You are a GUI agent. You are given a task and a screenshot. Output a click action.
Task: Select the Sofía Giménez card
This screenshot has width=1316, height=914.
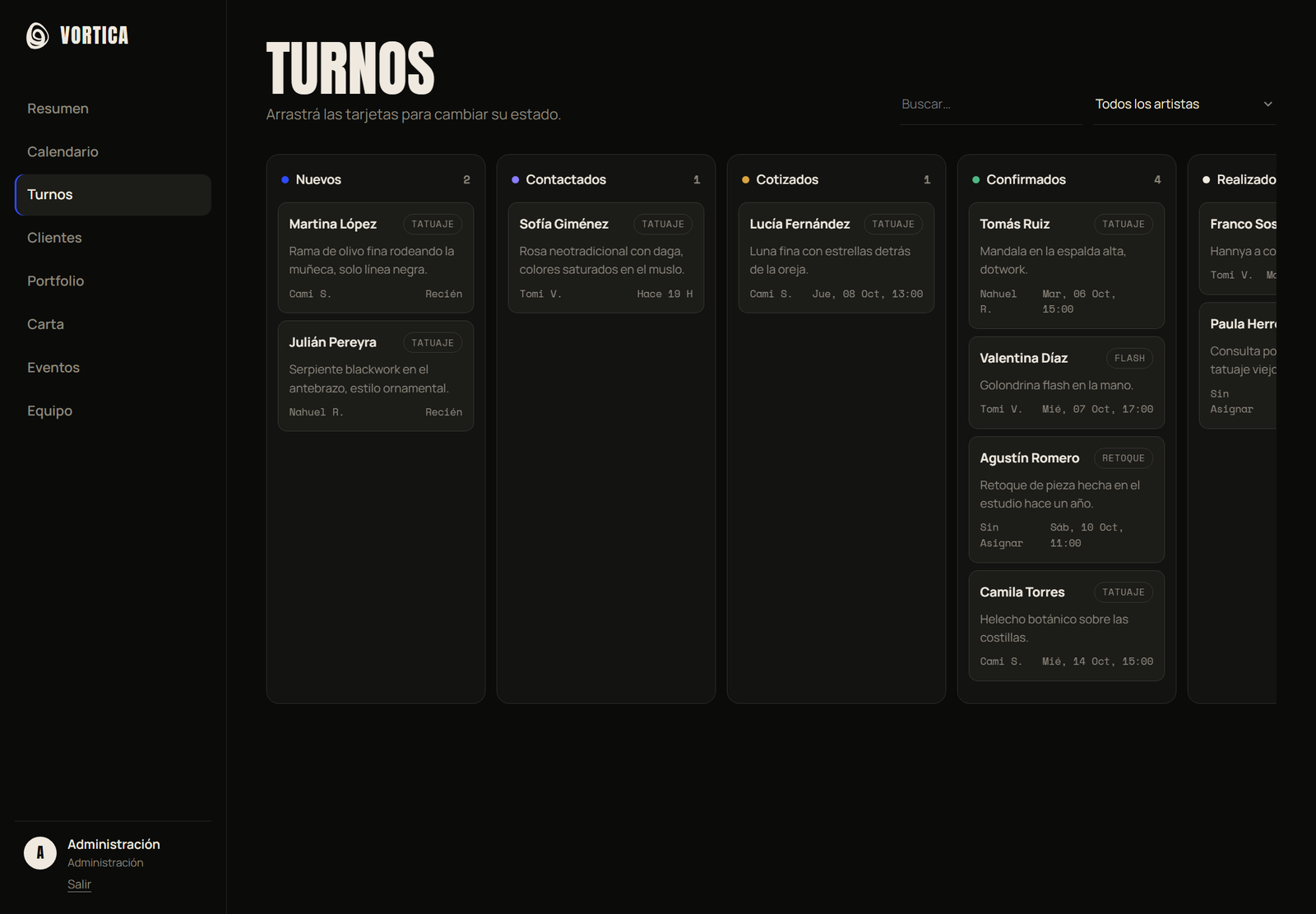point(606,257)
